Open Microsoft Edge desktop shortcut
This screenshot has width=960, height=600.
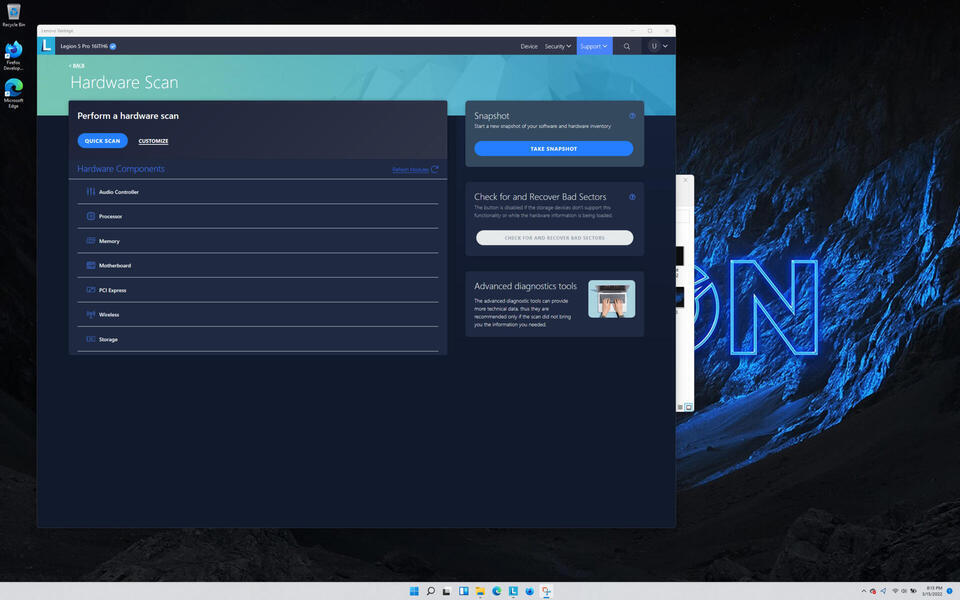13,93
